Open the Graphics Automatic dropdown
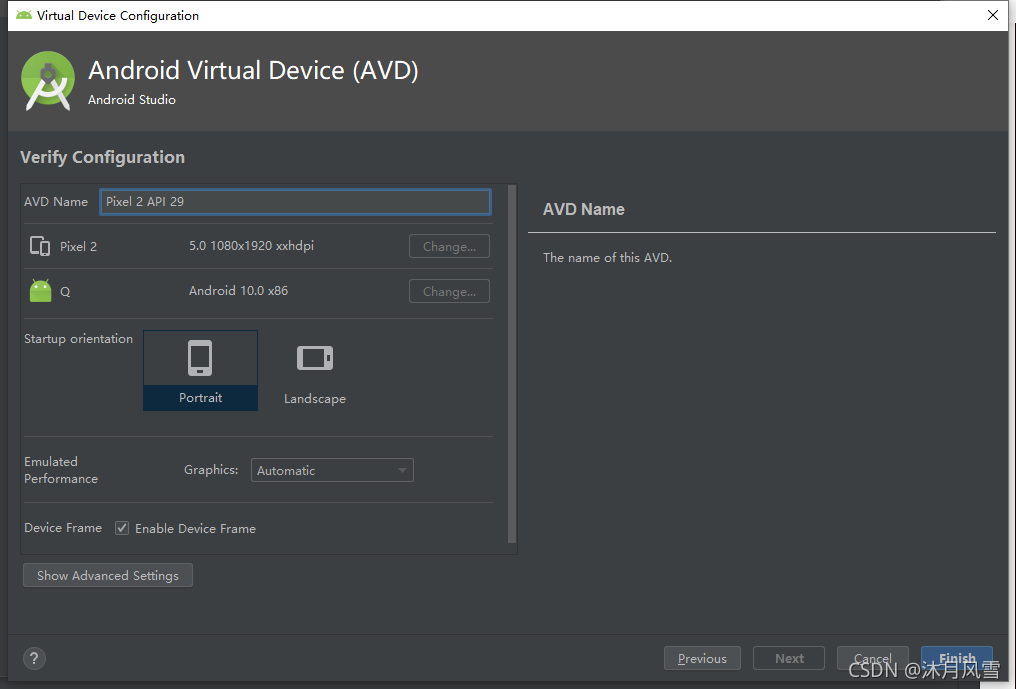Viewport: 1016px width, 689px height. click(332, 471)
